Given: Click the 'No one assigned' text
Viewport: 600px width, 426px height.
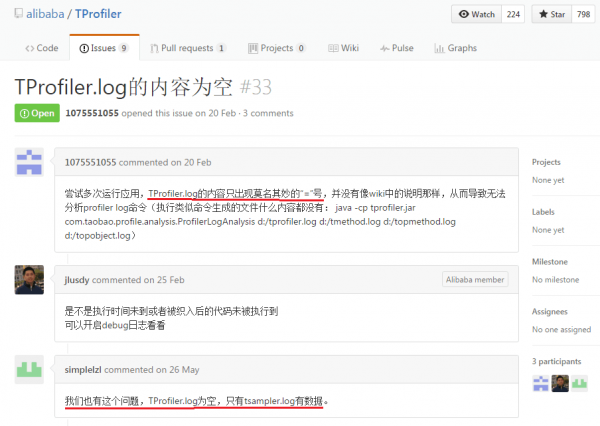Looking at the screenshot, I should (x=561, y=330).
